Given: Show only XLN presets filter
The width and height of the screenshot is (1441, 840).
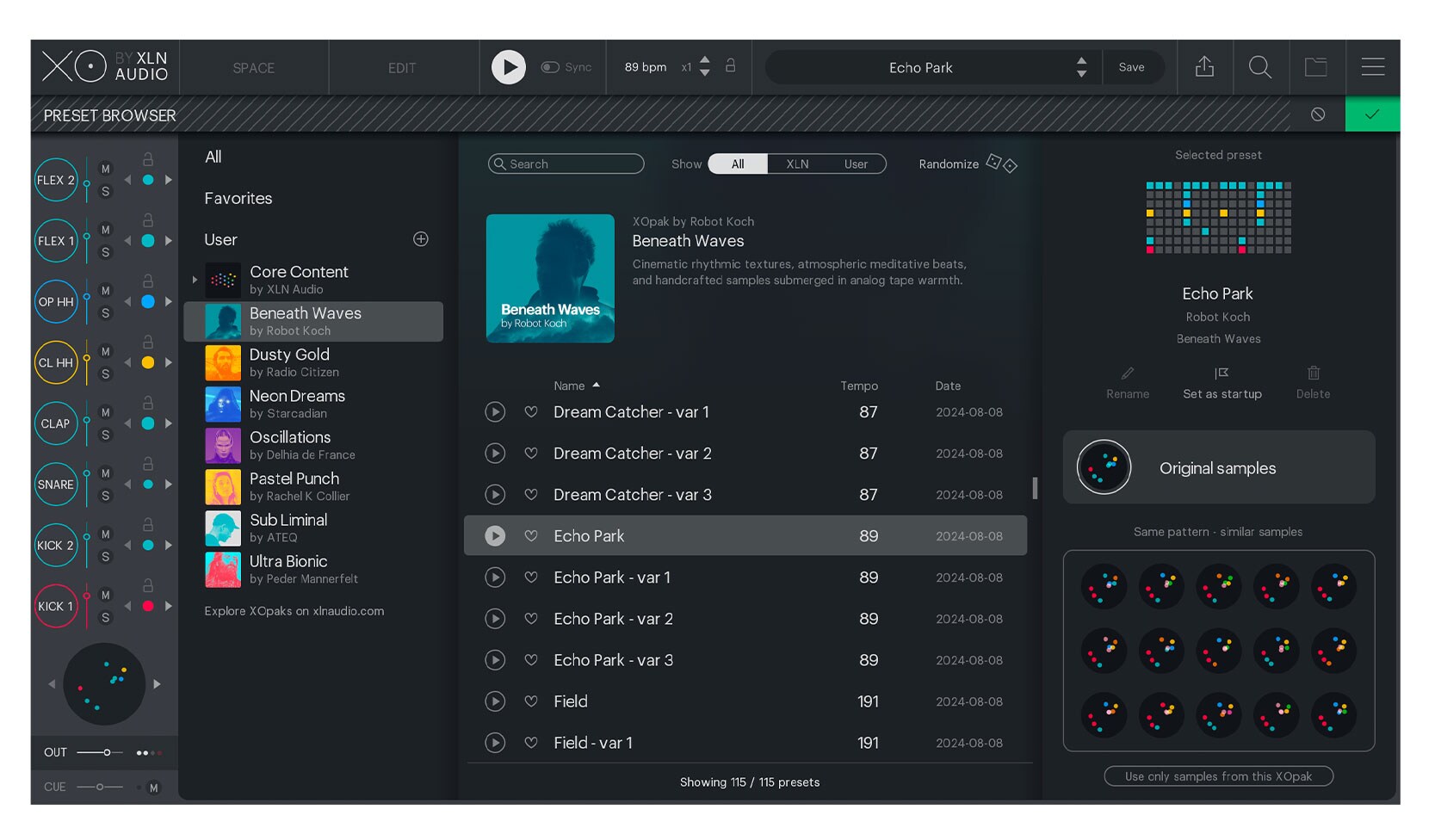Looking at the screenshot, I should [797, 164].
